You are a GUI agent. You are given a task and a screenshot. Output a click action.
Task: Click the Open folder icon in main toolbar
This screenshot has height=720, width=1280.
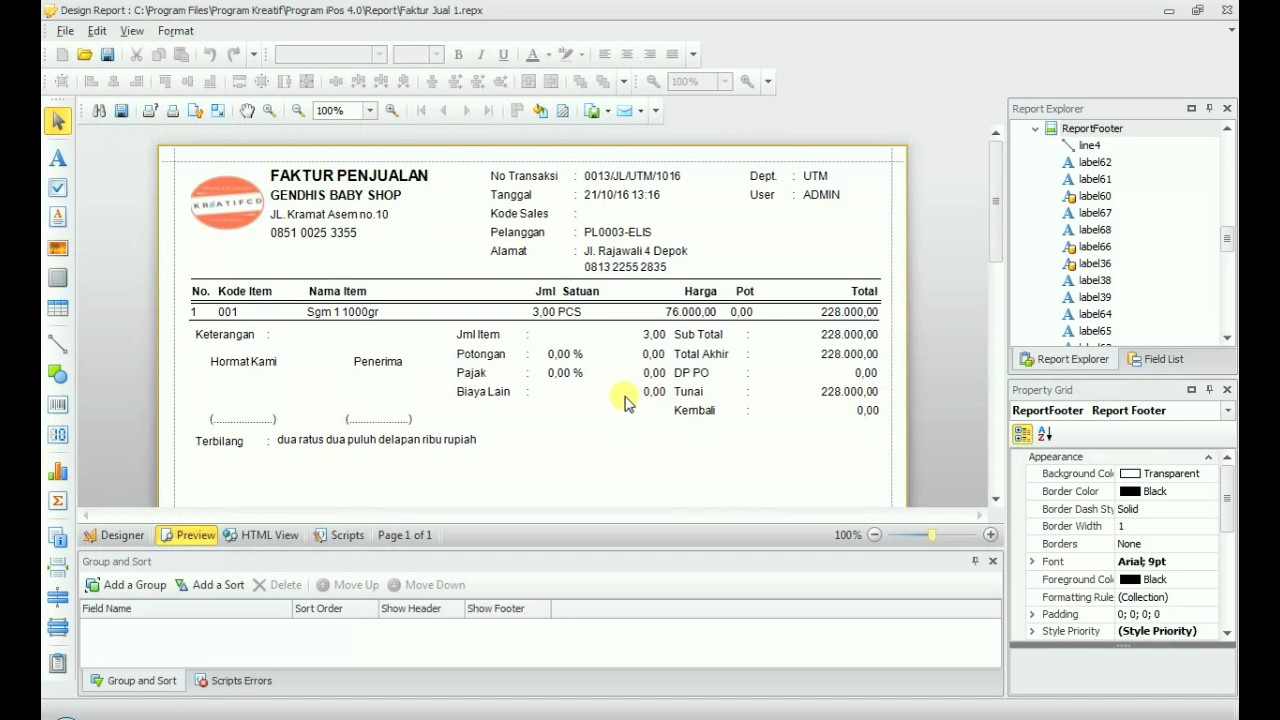(85, 55)
